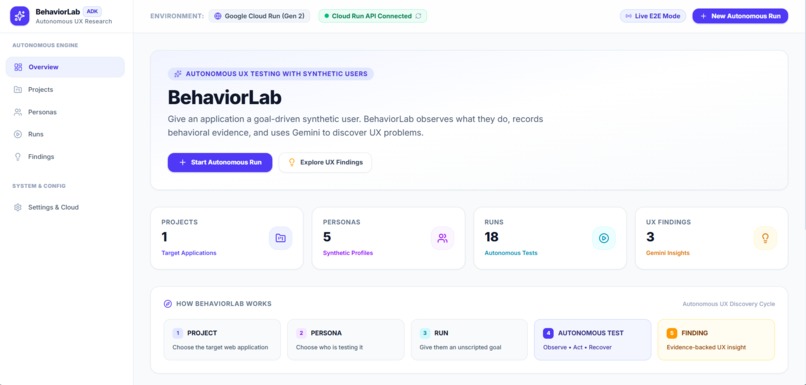Click the Projects card folder icon
This screenshot has width=806, height=385.
281,238
